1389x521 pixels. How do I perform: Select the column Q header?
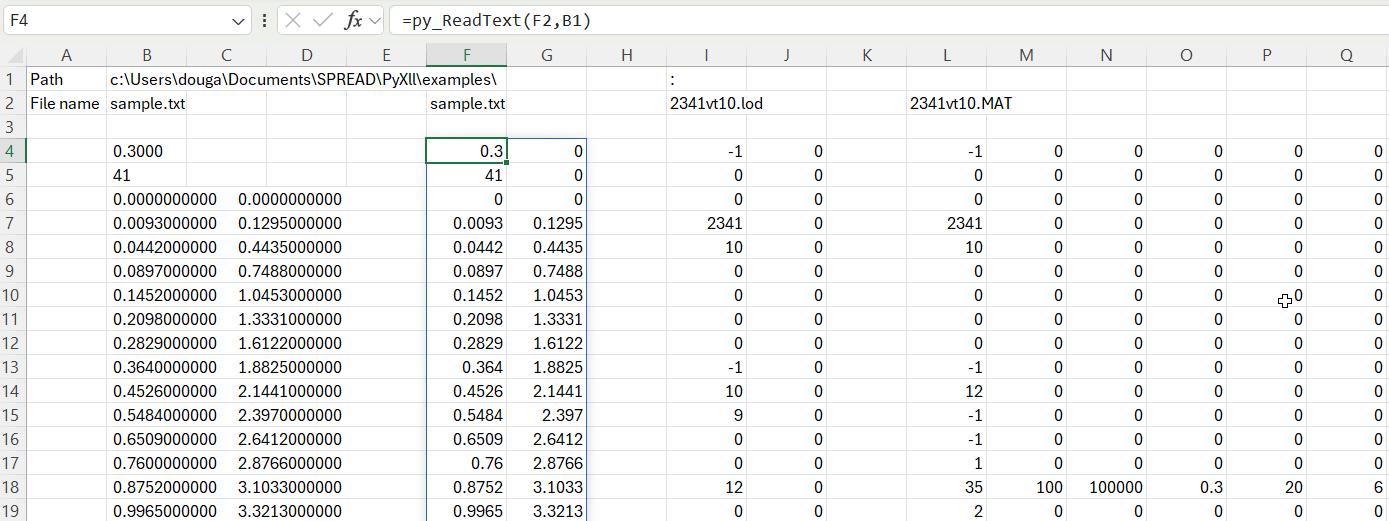(x=1346, y=56)
